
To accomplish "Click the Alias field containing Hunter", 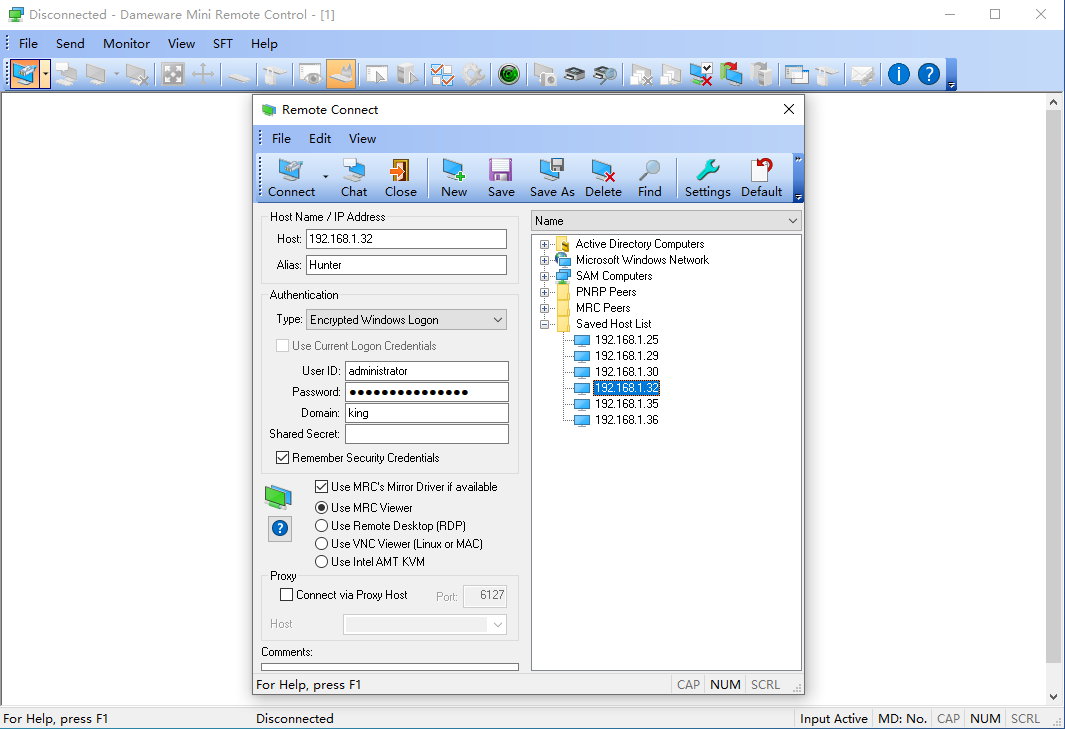I will 406,265.
